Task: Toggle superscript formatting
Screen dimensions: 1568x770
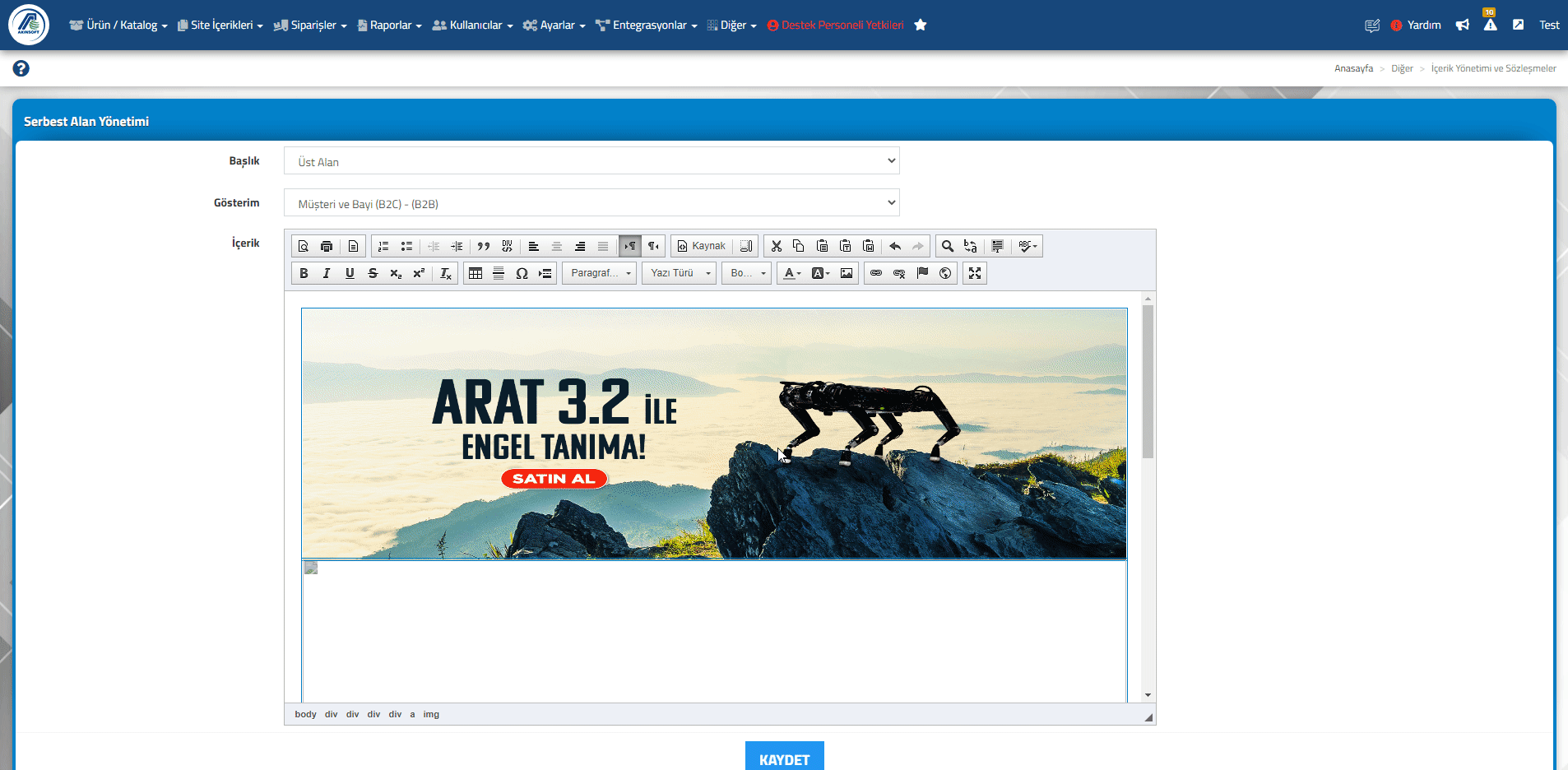Action: 419,273
